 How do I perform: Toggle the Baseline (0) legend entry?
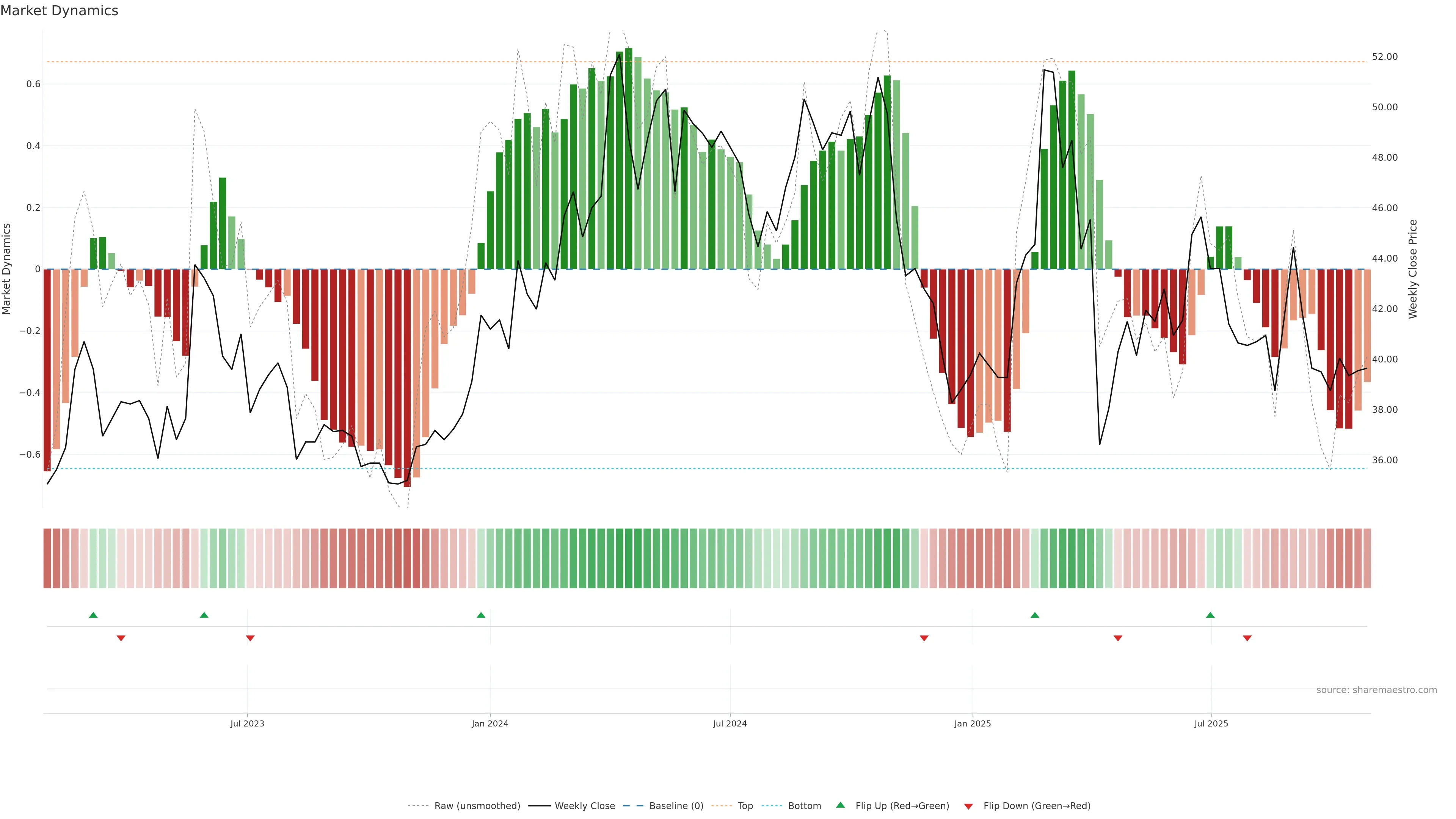point(676,806)
